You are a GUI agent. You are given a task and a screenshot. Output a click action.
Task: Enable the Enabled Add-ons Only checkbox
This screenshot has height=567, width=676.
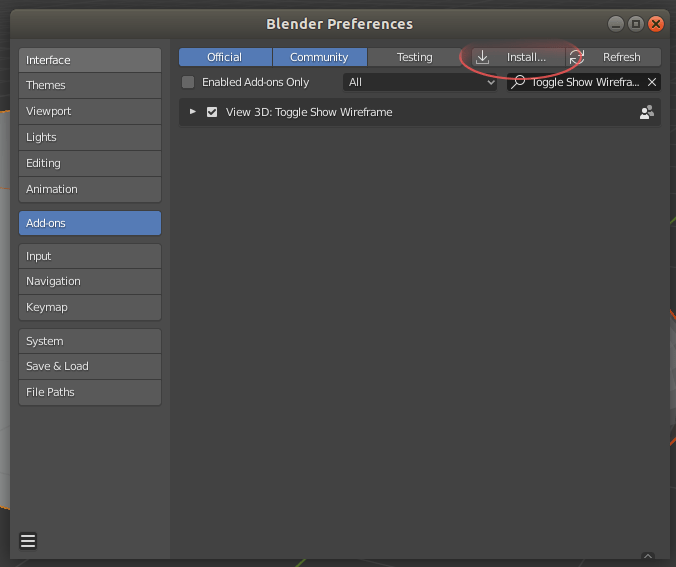point(188,82)
